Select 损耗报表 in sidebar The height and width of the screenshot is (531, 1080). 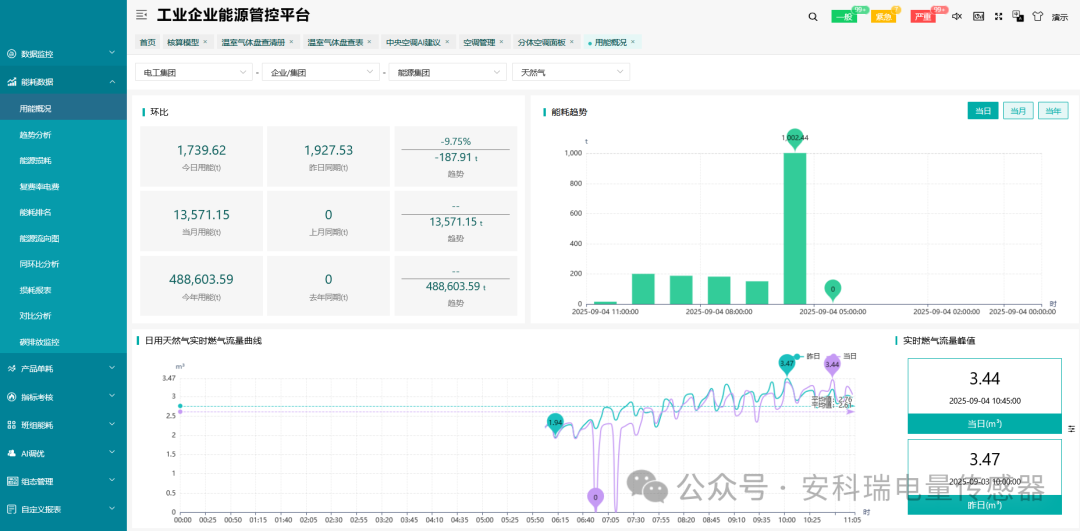(63, 290)
